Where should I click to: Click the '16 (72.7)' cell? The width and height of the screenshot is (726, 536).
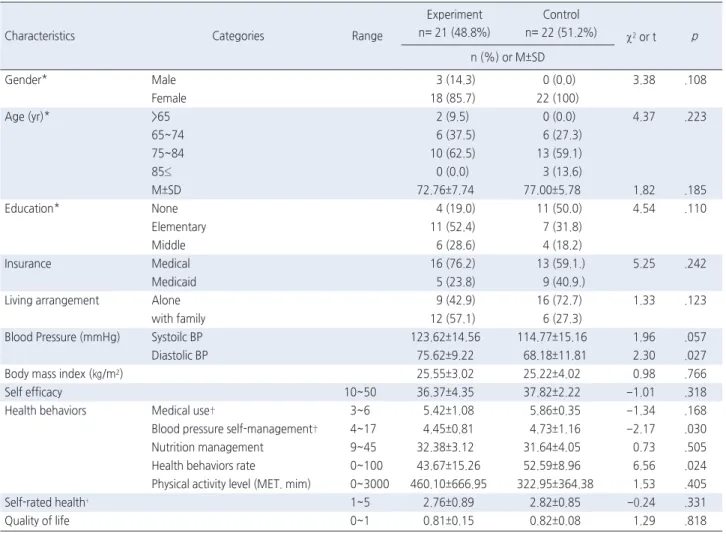pyautogui.click(x=559, y=300)
